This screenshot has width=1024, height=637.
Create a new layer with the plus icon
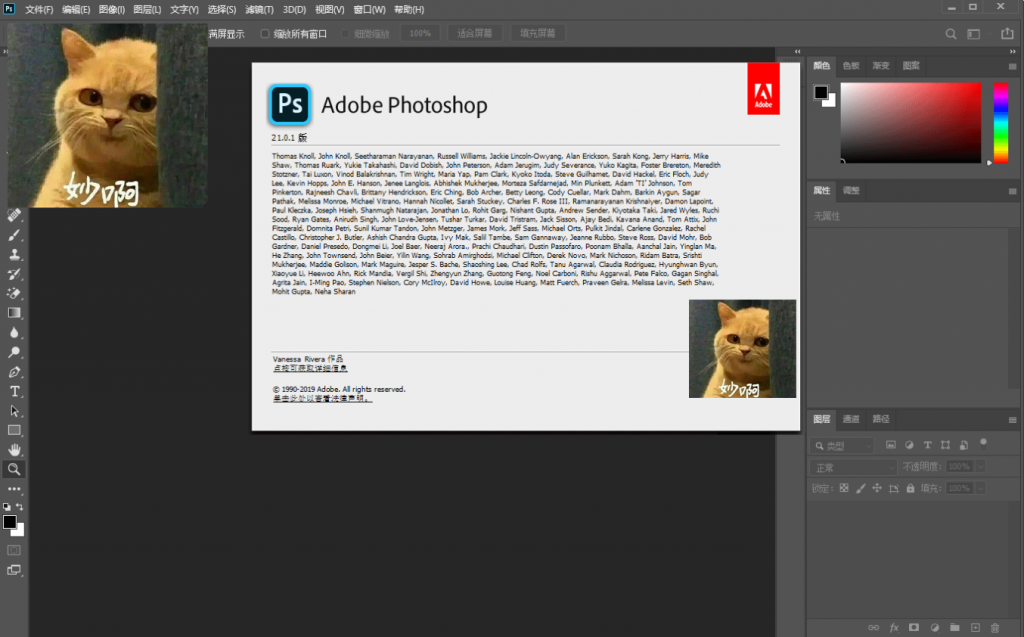pos(975,627)
